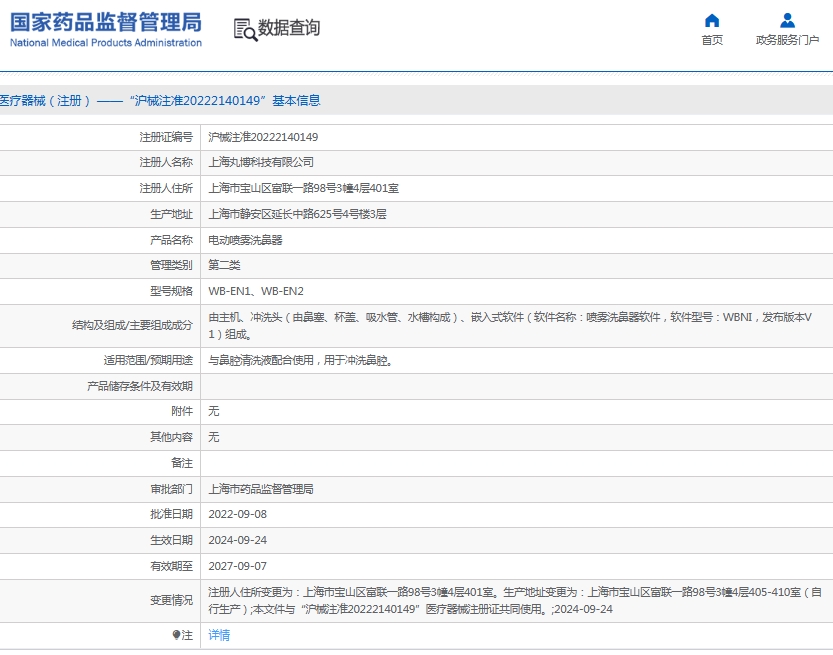Click model spec WB-EN1、WB-EN2 value

[x=256, y=291]
